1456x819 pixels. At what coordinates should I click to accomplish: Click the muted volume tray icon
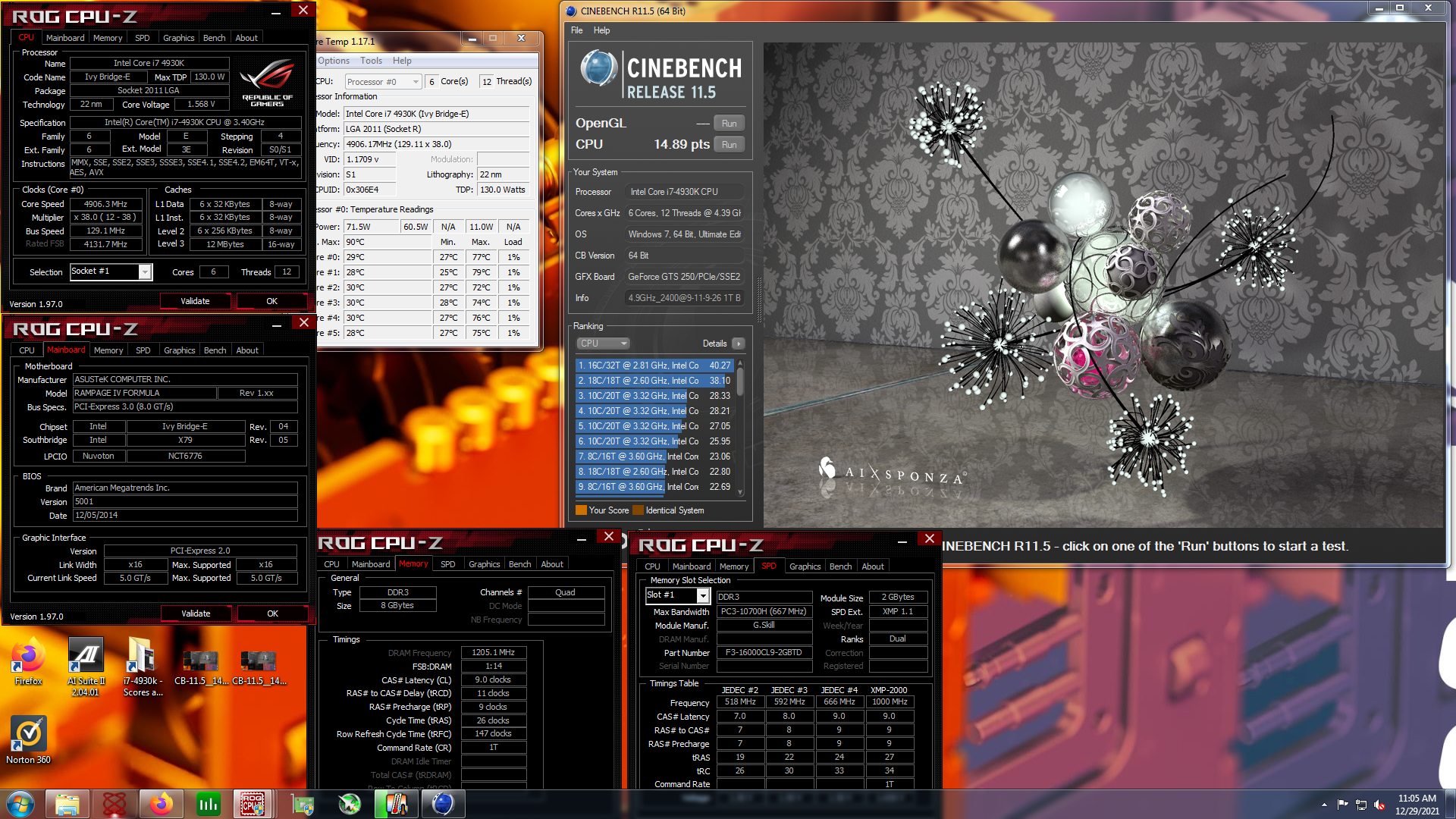coord(1379,805)
